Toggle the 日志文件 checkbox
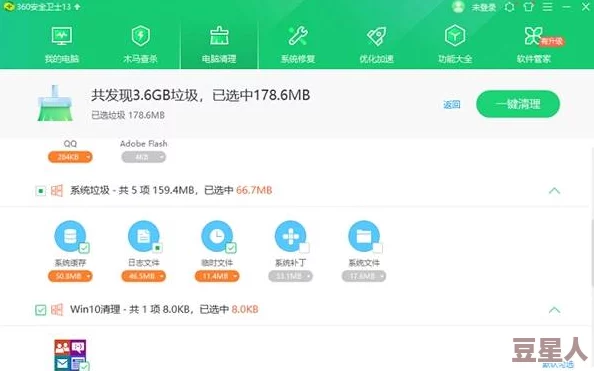 (x=158, y=248)
